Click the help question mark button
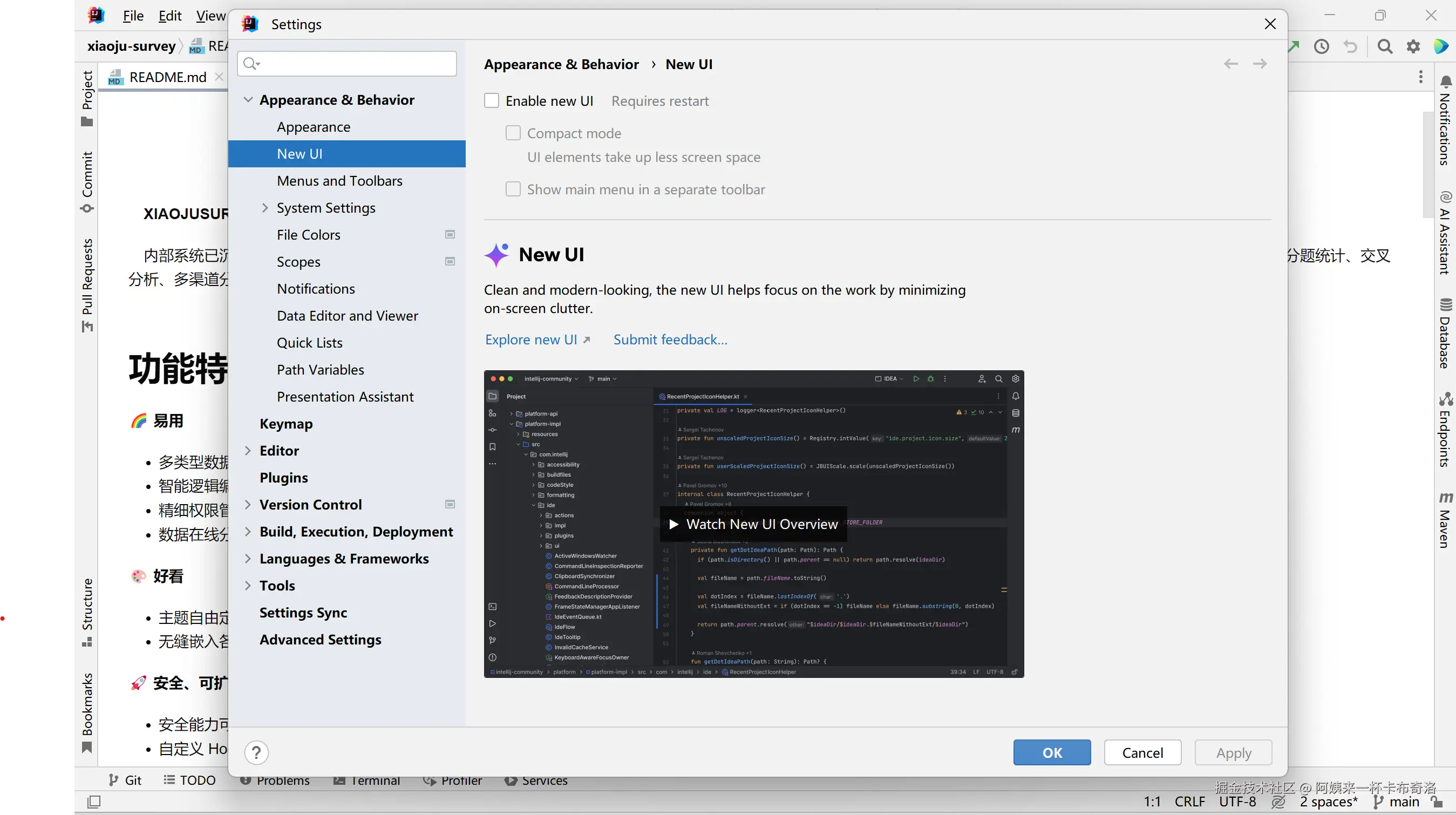The width and height of the screenshot is (1456, 815). pos(256,752)
